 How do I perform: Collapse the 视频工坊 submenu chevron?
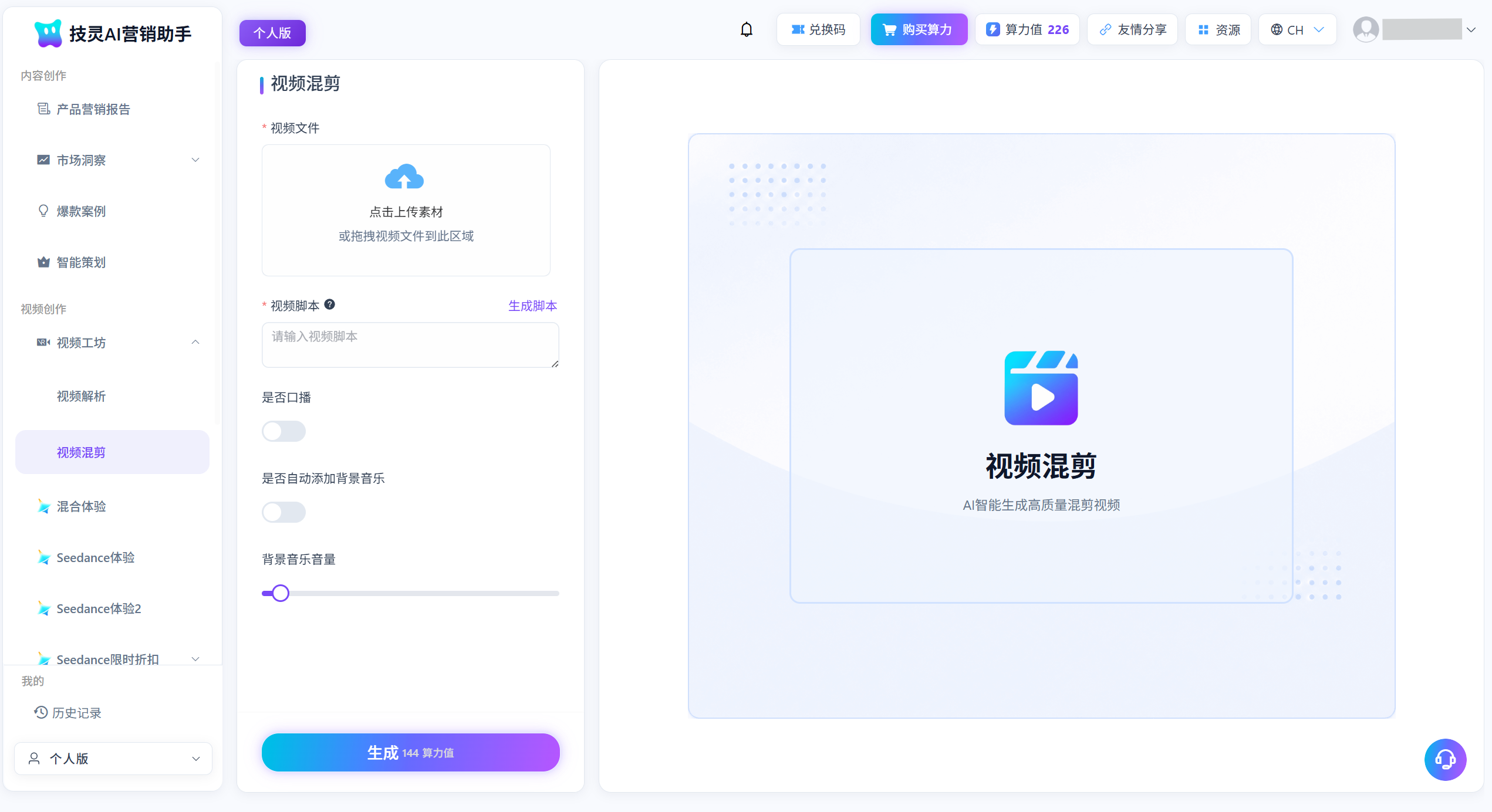click(195, 343)
